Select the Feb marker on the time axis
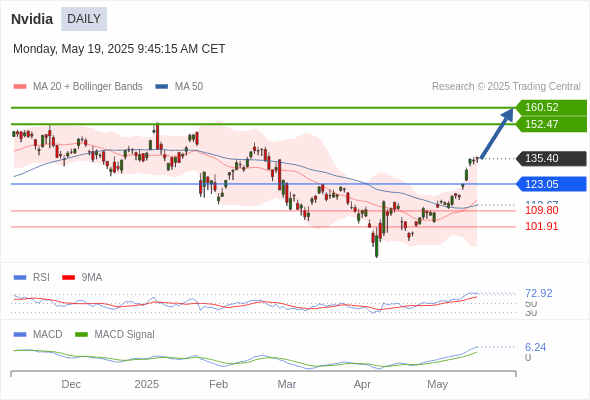Screen dimensions: 590x400 click(218, 384)
